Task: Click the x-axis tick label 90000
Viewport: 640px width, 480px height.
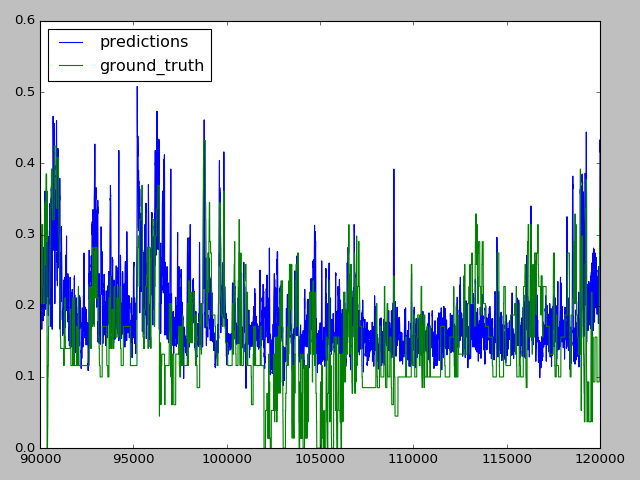Action: click(40, 459)
